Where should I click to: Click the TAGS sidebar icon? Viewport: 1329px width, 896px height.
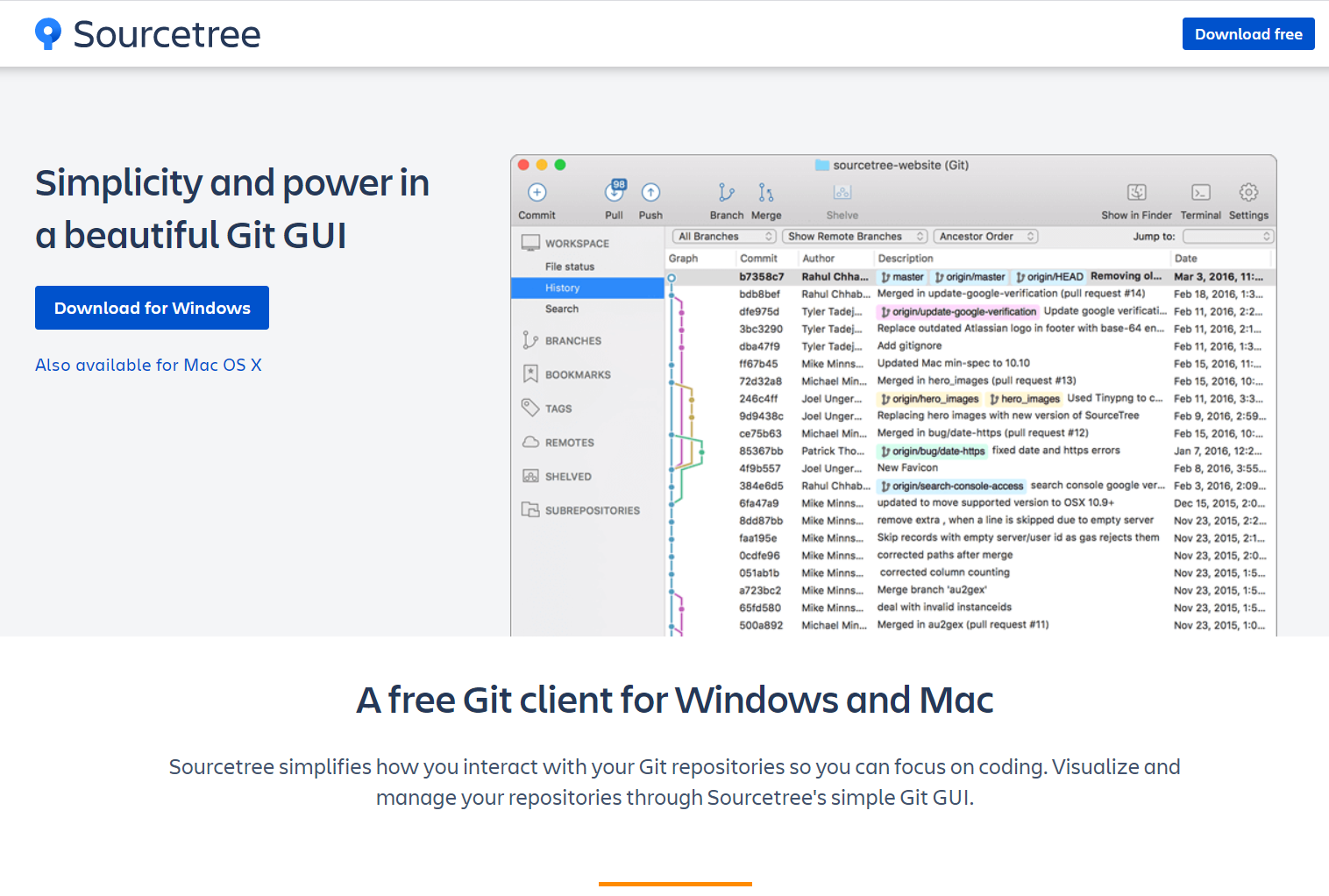pyautogui.click(x=530, y=408)
